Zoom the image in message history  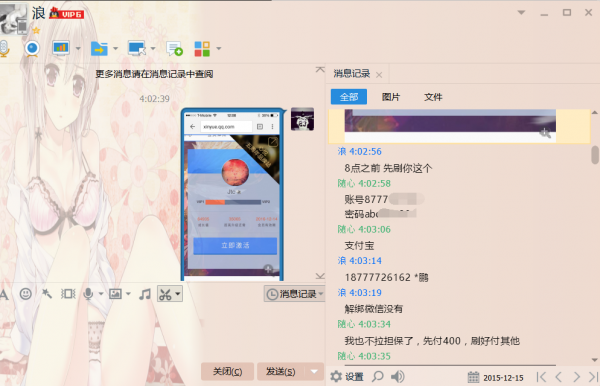click(x=545, y=133)
